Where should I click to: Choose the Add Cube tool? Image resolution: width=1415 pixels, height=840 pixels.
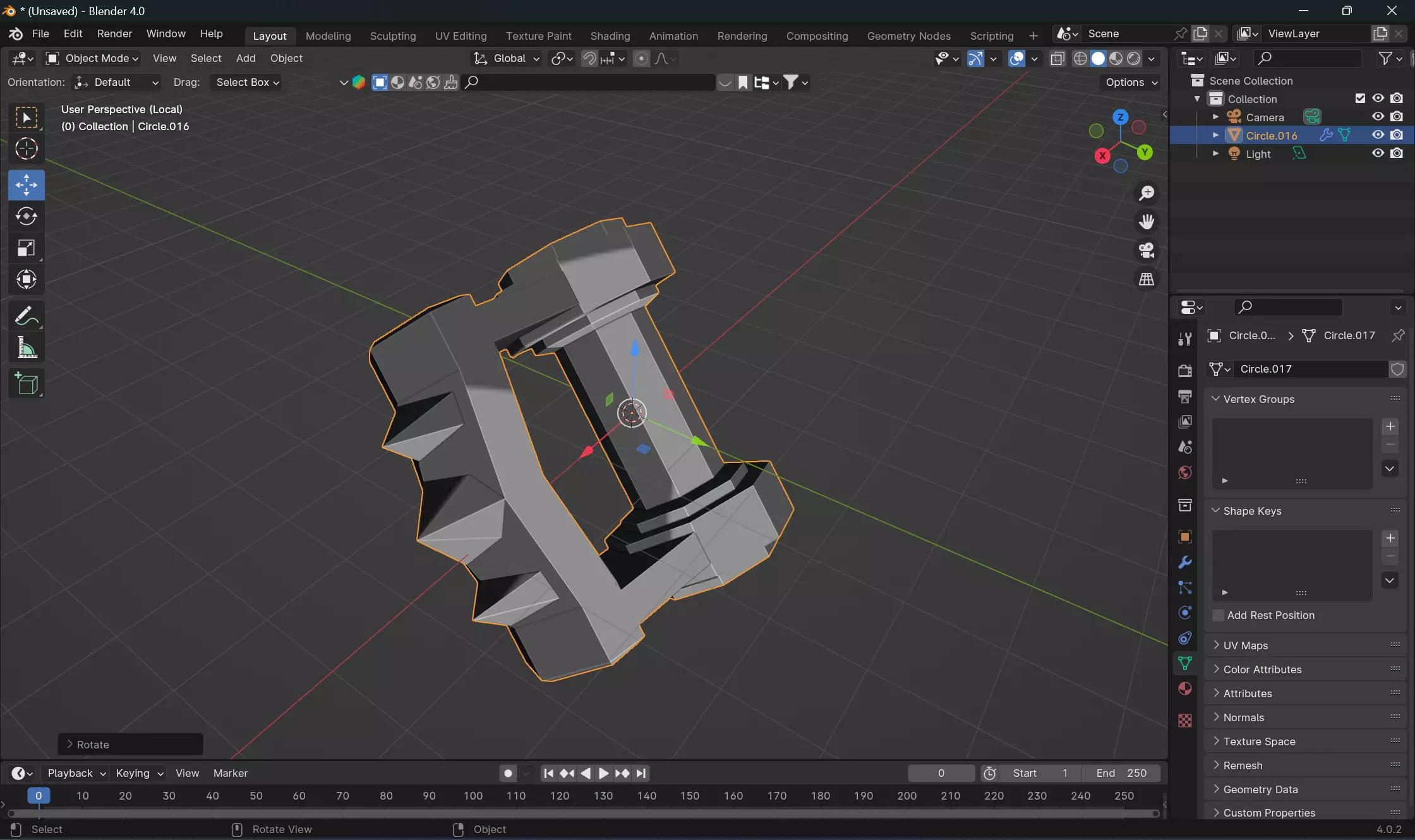click(26, 383)
